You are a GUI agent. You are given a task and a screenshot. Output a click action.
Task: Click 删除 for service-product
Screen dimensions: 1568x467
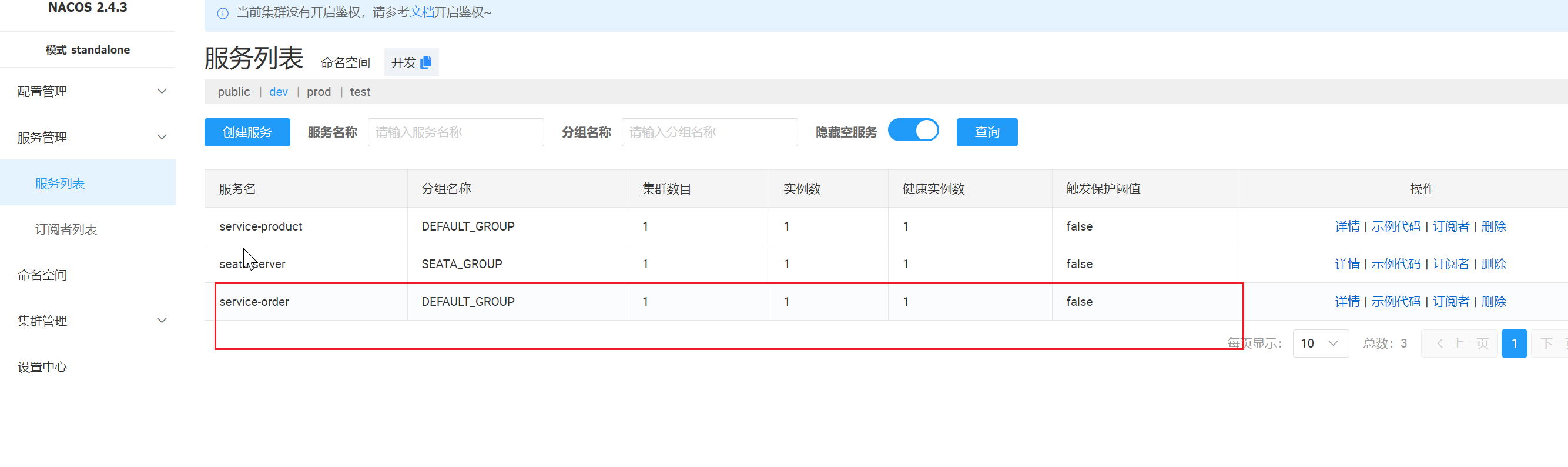pyautogui.click(x=1494, y=226)
